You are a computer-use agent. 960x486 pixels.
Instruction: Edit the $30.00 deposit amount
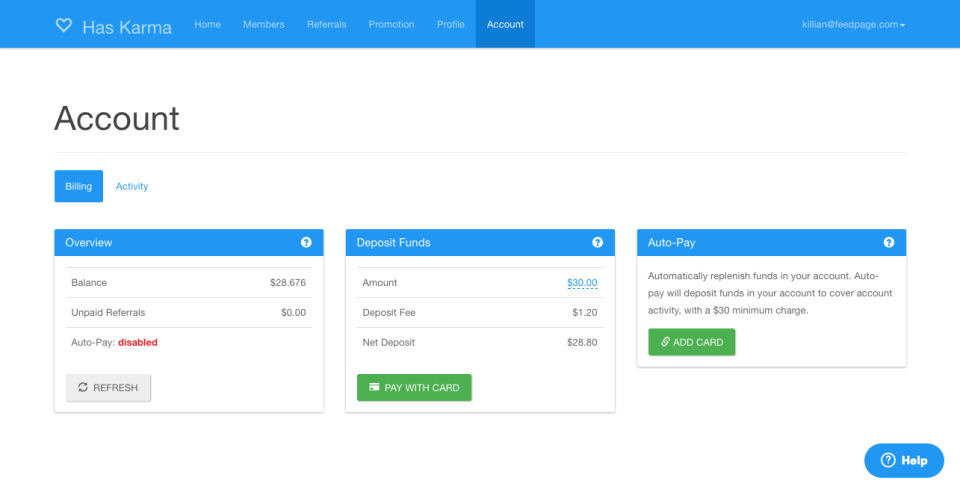[582, 283]
